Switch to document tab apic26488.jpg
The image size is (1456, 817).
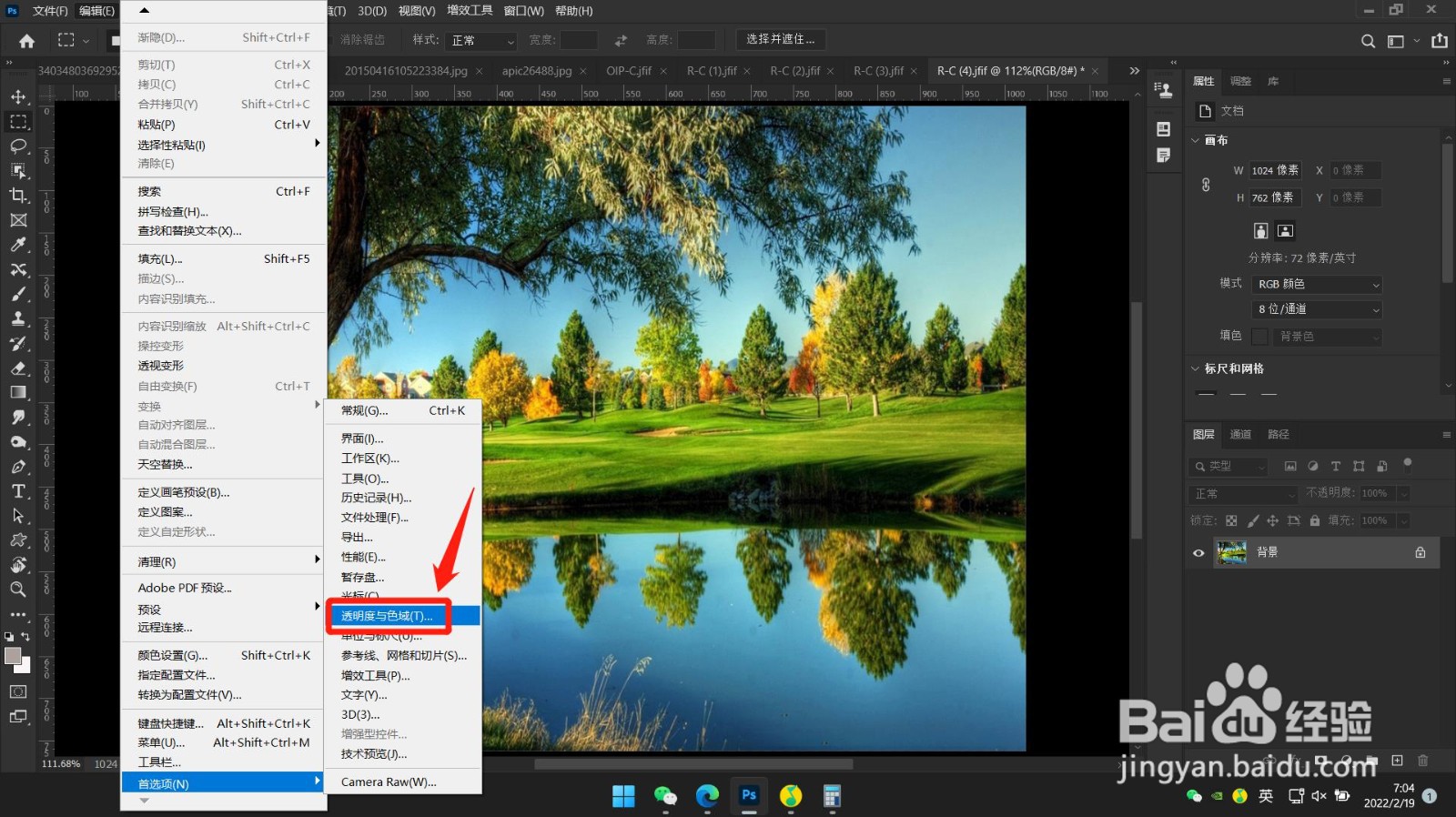537,71
